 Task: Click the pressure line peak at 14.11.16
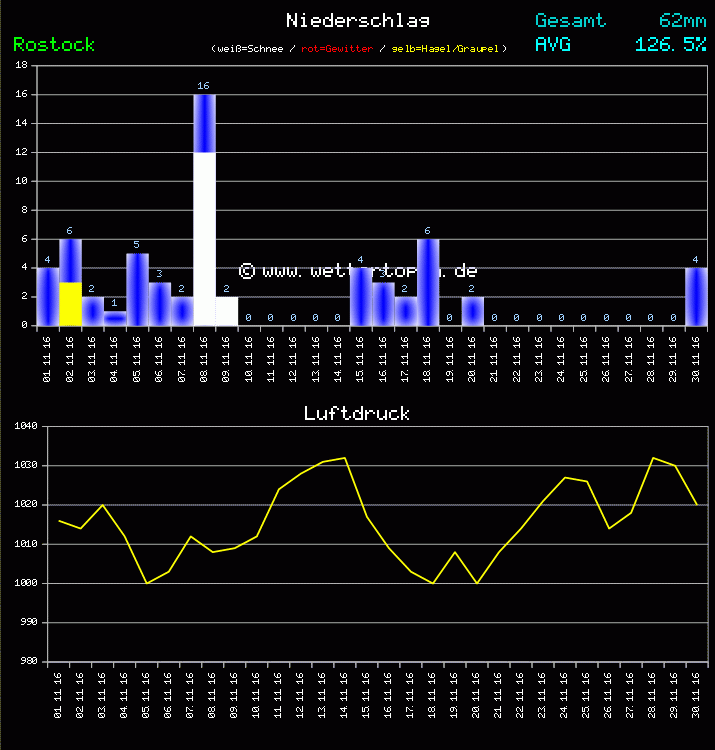(345, 458)
